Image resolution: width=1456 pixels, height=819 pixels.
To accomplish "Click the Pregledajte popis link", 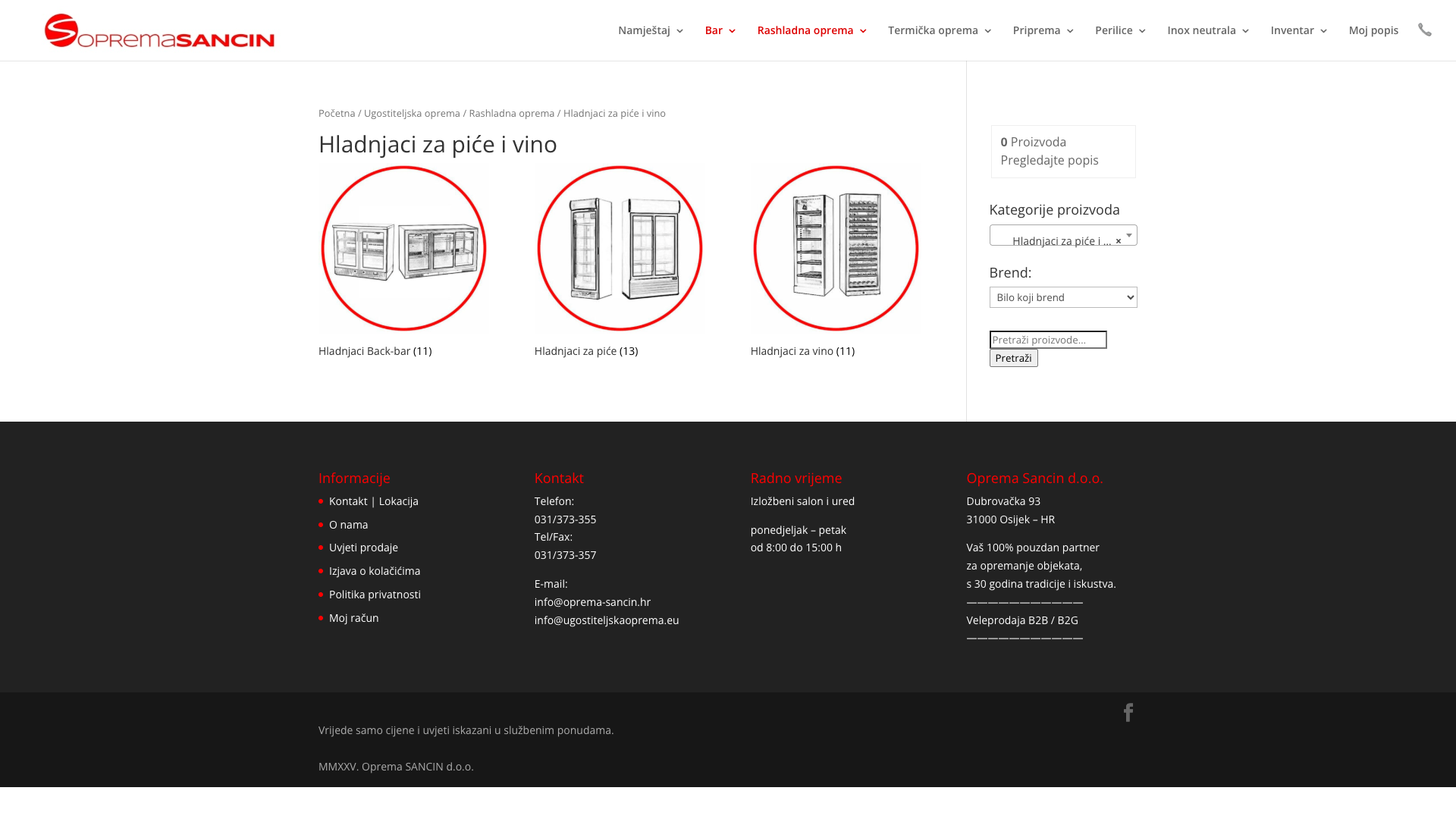I will click(1049, 160).
